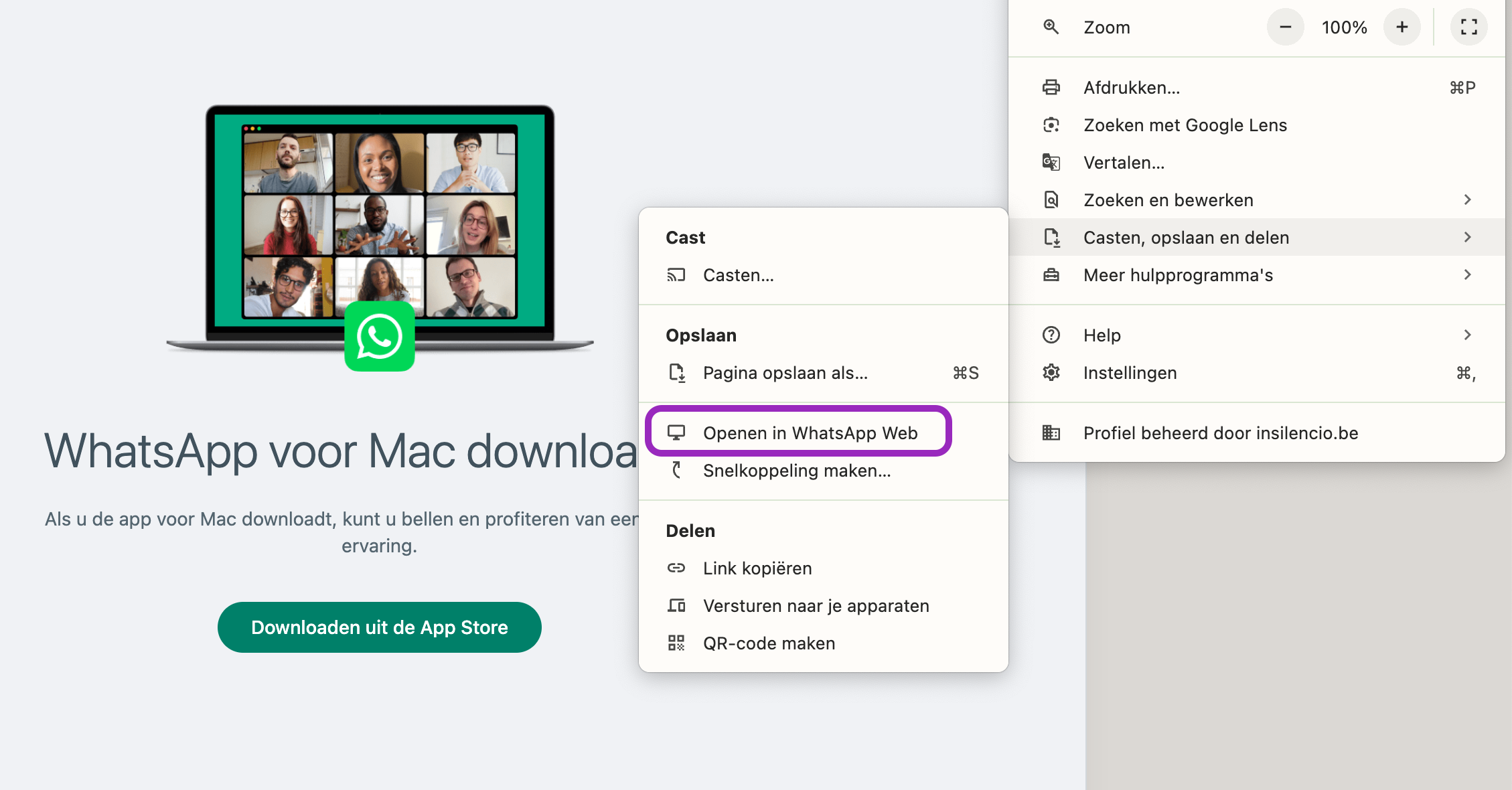Open Profiel beheerd door insilencio.be
Image resolution: width=1512 pixels, height=790 pixels.
[x=1220, y=433]
